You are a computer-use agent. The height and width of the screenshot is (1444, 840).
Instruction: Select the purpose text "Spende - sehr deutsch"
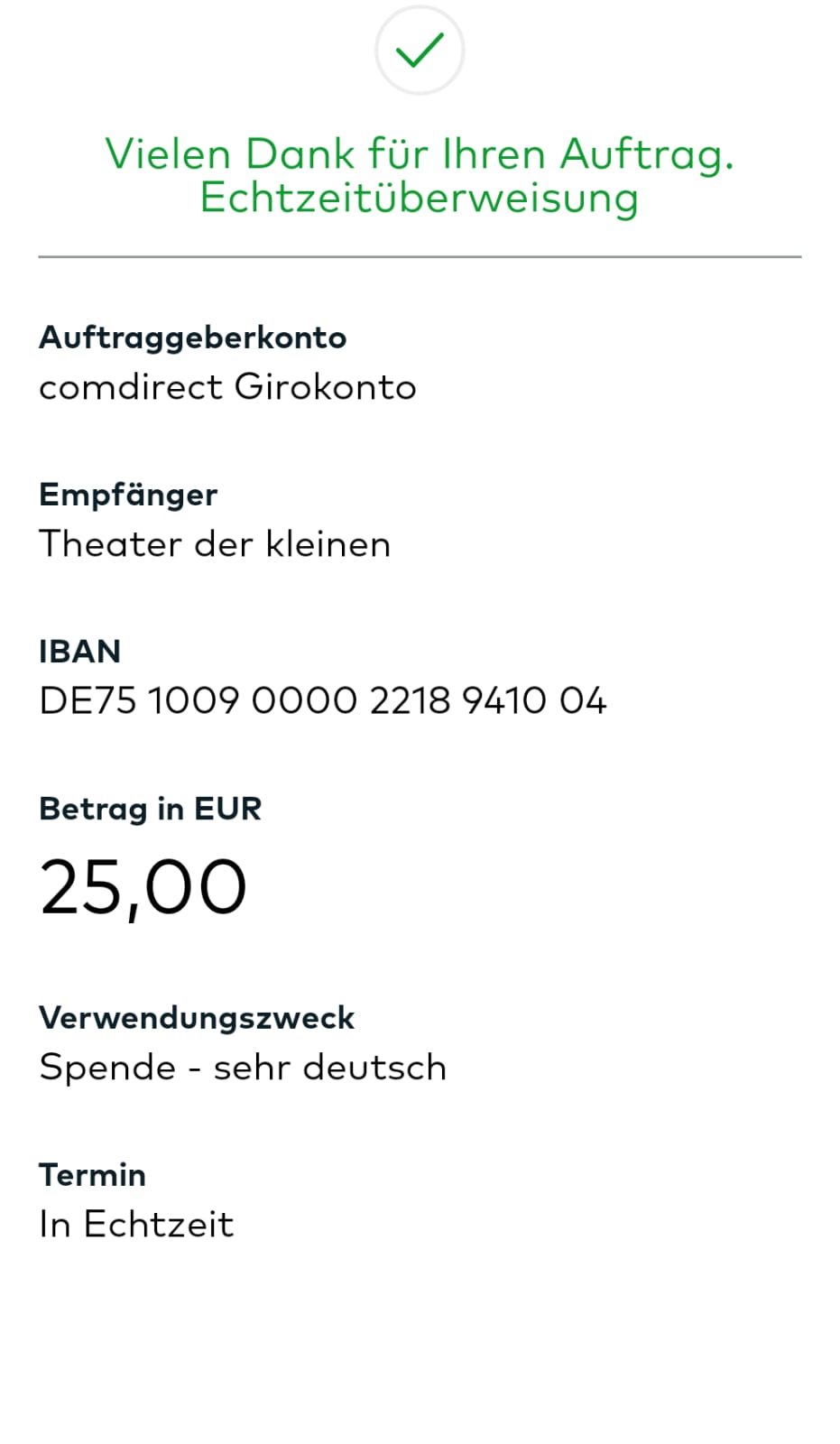pos(243,1068)
